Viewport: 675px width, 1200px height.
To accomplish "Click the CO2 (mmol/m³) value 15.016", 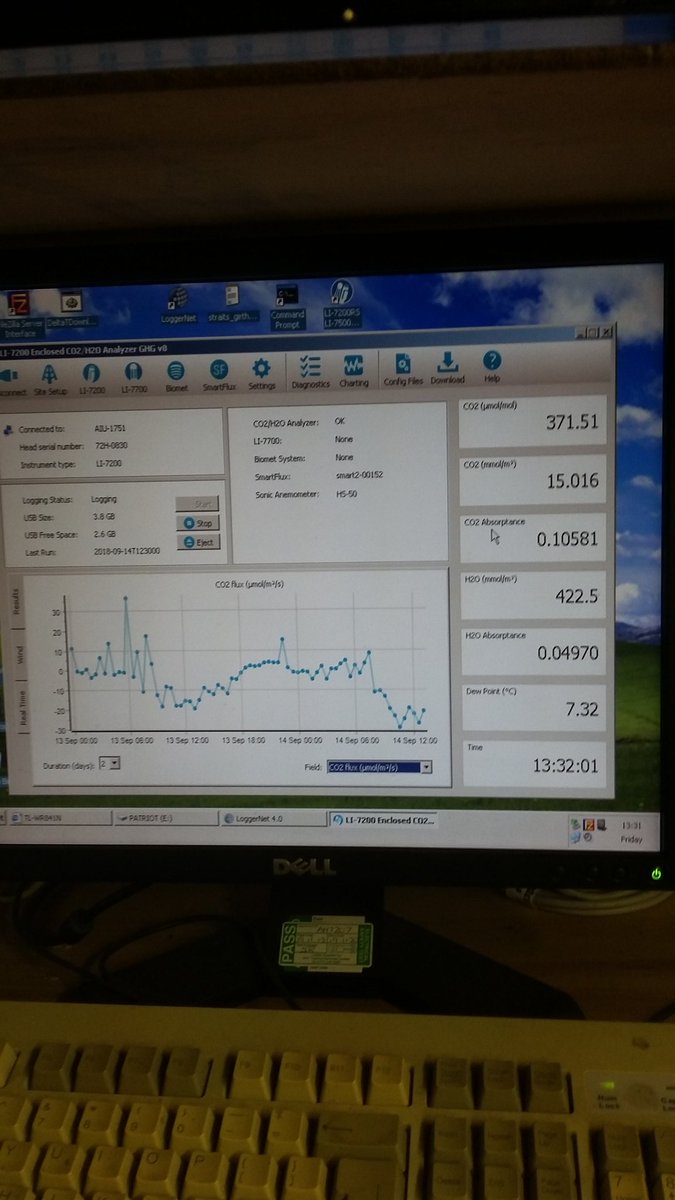I will tap(574, 481).
